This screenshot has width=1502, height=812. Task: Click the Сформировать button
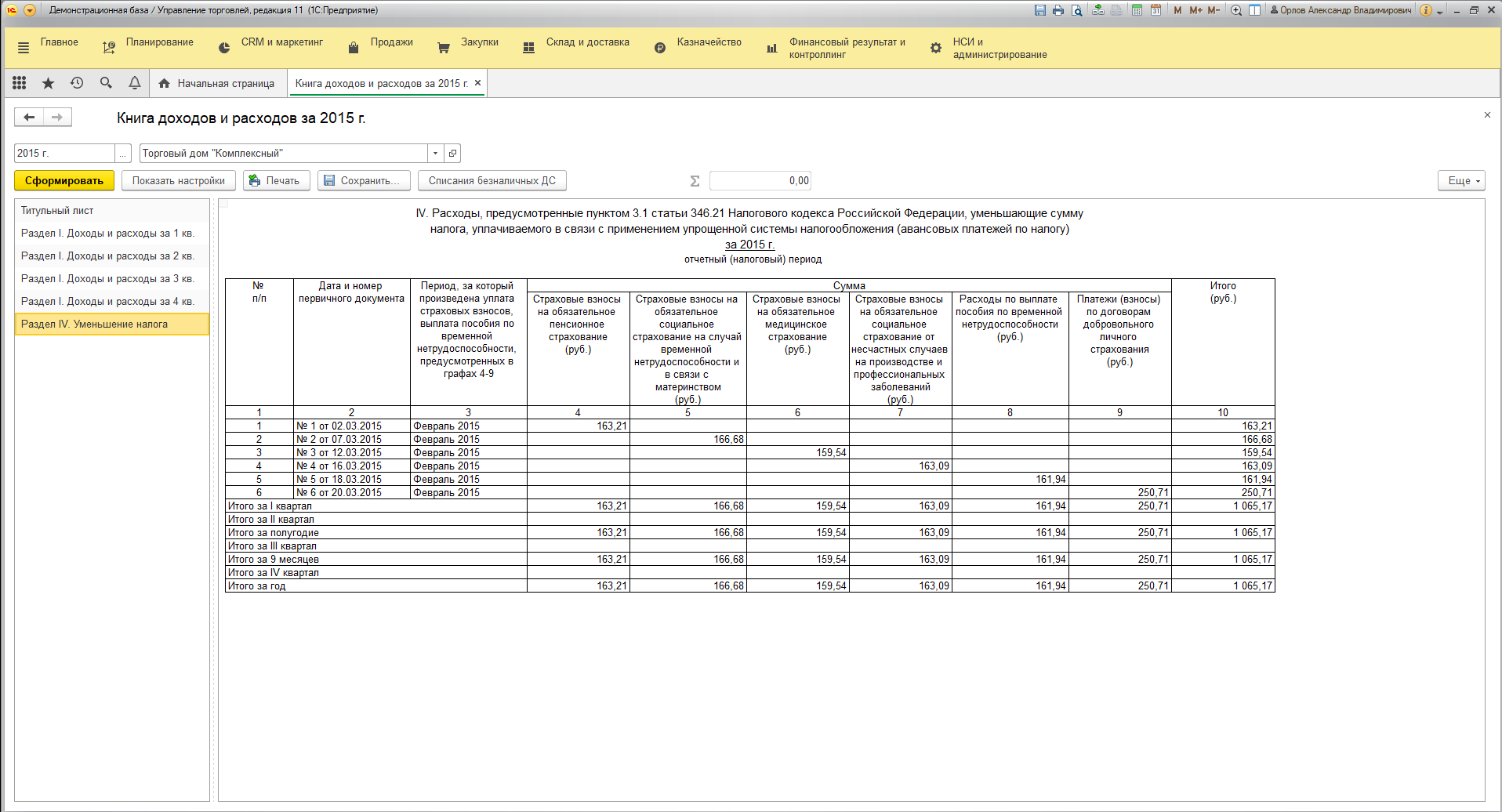pos(64,181)
